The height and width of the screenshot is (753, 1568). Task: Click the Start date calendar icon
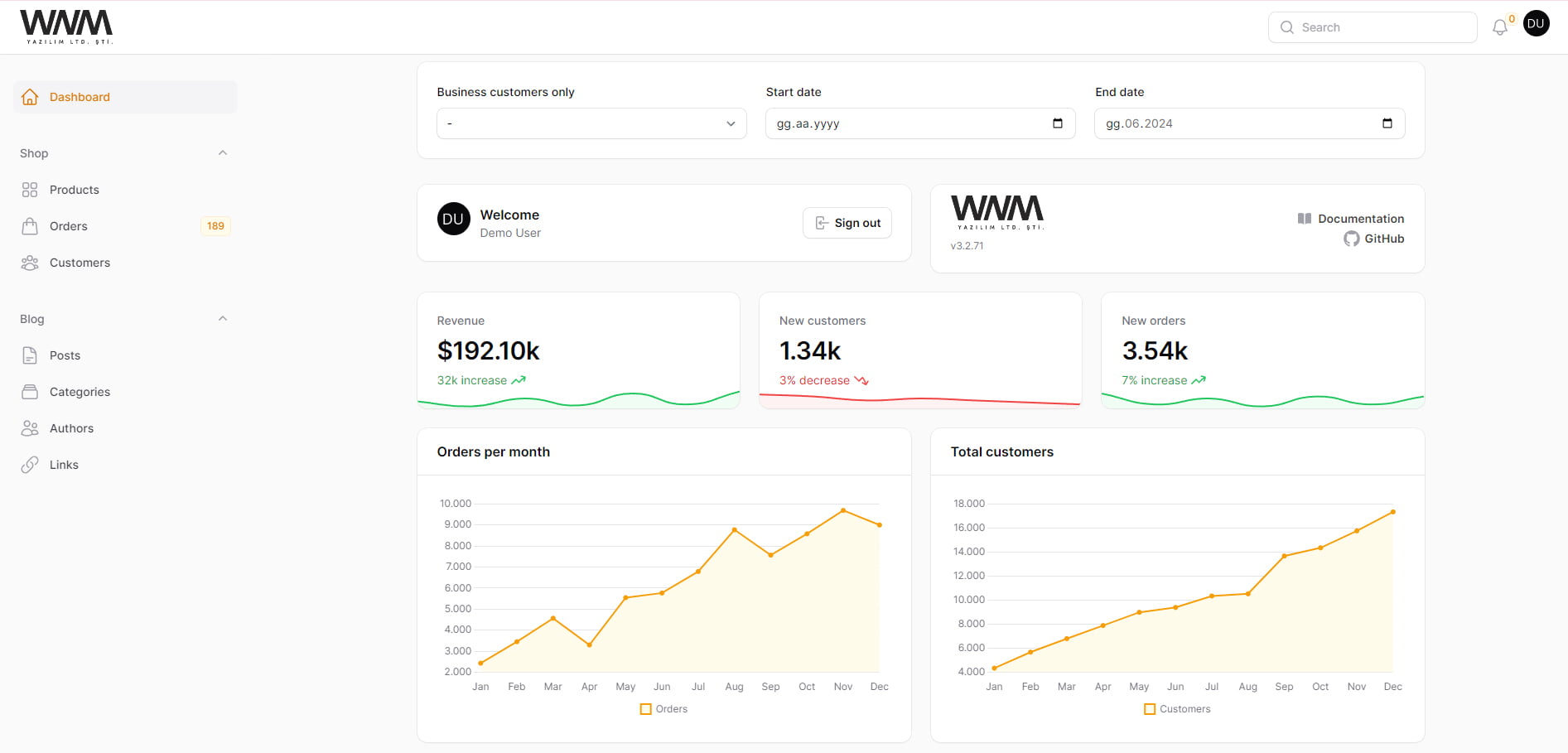(1057, 123)
